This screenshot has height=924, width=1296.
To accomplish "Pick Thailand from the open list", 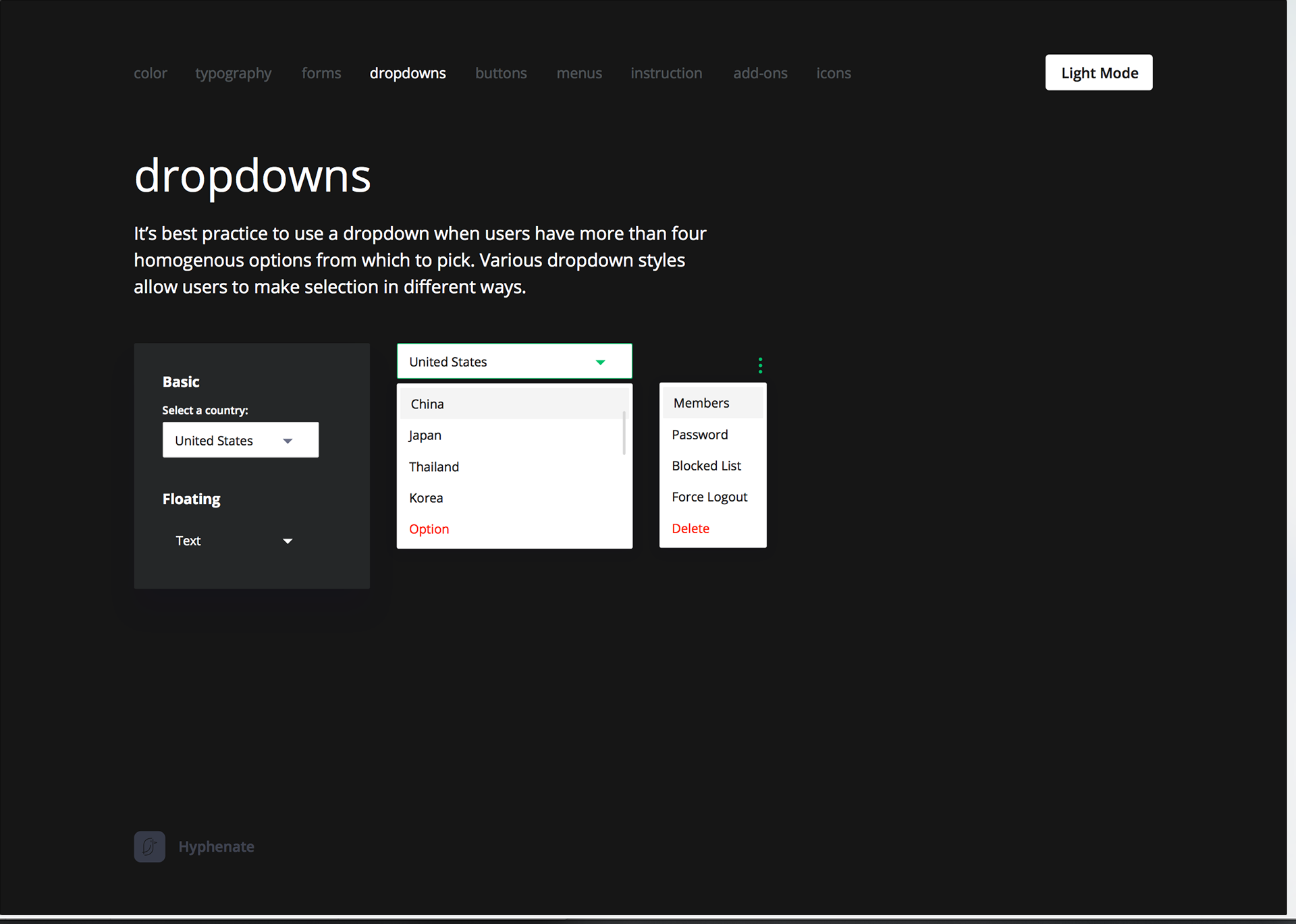I will coord(434,467).
